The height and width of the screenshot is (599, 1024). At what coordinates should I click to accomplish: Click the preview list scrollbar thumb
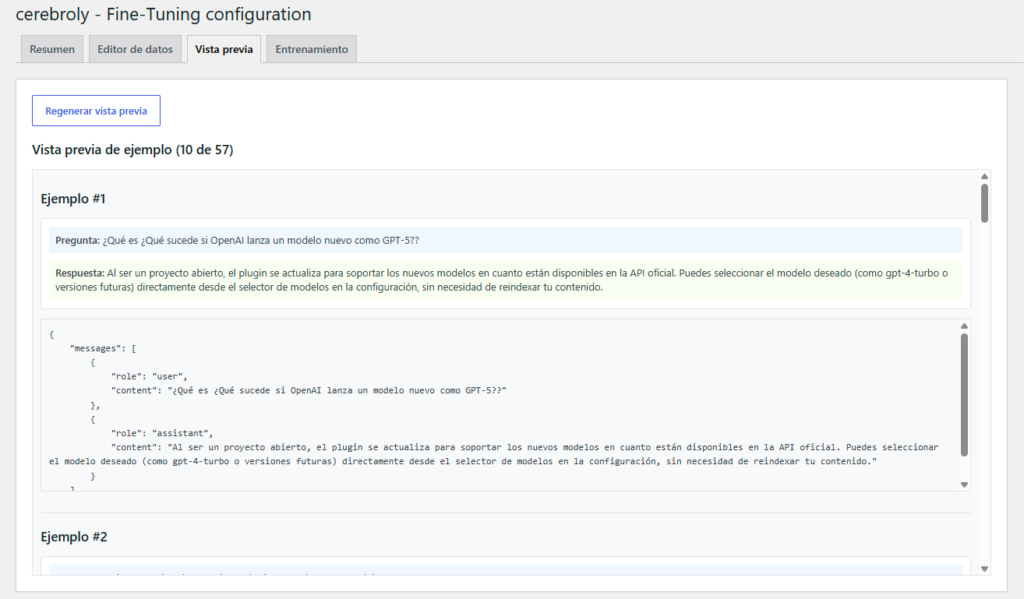tap(984, 203)
